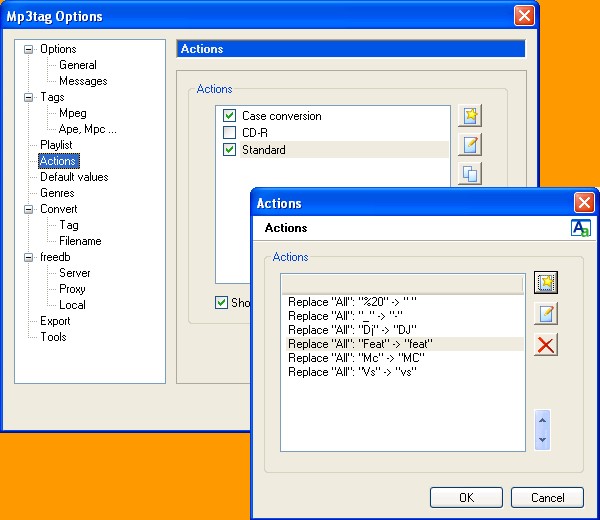The image size is (600, 520).
Task: Collapse the Options tree node
Action: 29,49
